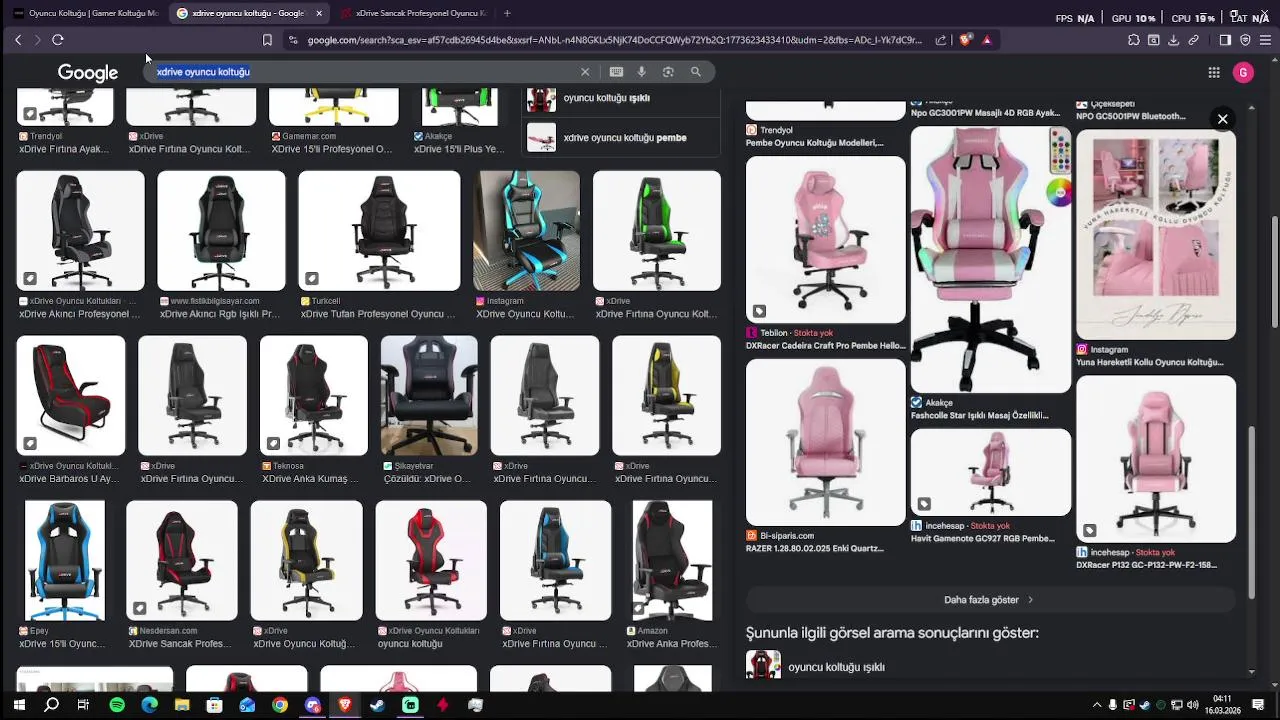Switch to the xDrive Sancak Profesyonel tab
This screenshot has height=720, width=1280.
(x=413, y=13)
